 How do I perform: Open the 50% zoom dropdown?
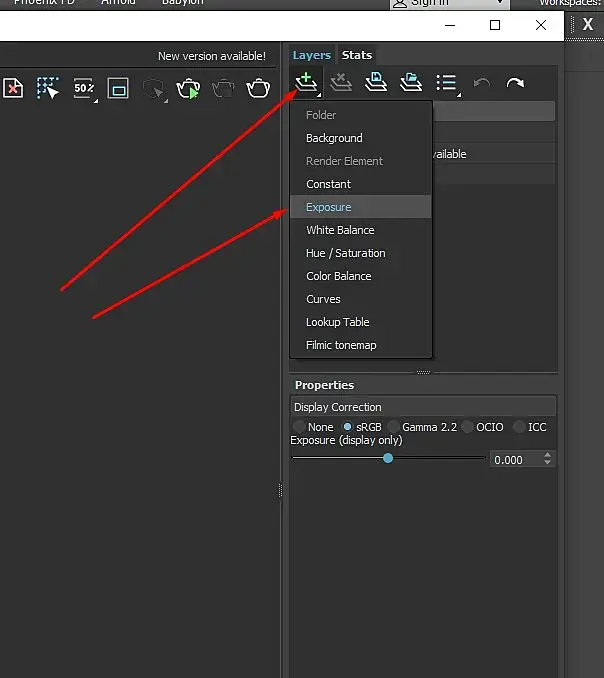pyautogui.click(x=85, y=89)
